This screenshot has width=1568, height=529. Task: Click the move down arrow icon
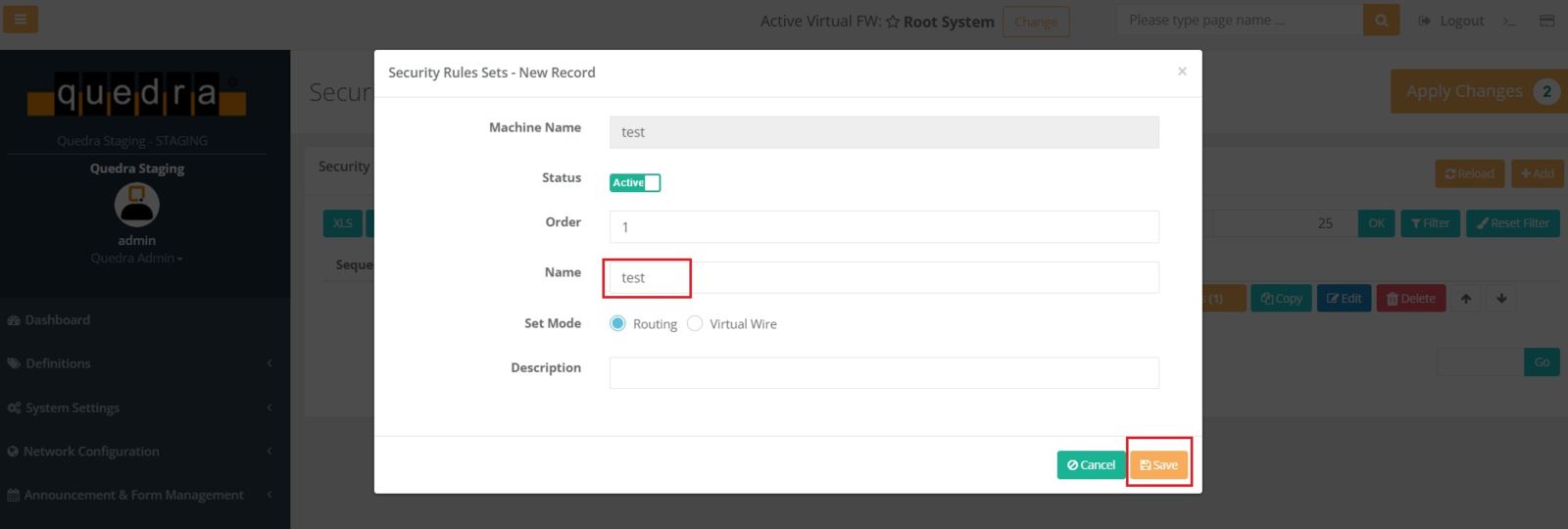[1501, 299]
